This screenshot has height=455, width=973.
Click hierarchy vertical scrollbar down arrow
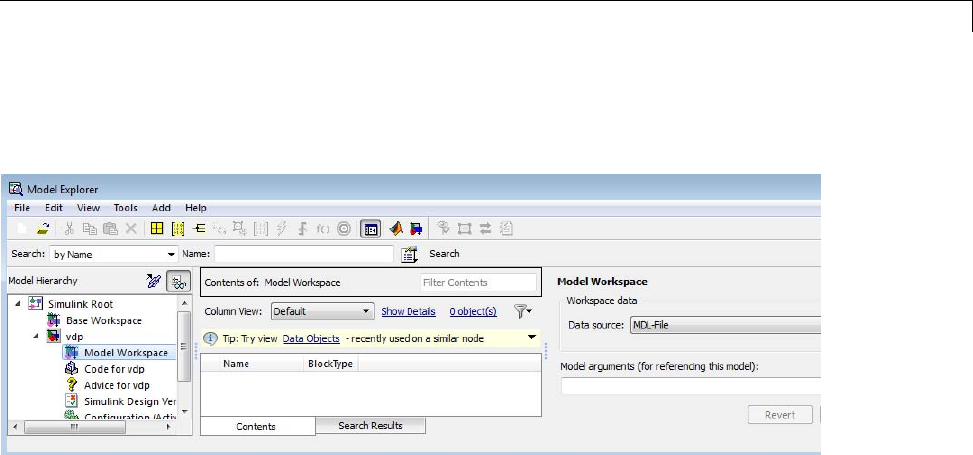pyautogui.click(x=184, y=412)
